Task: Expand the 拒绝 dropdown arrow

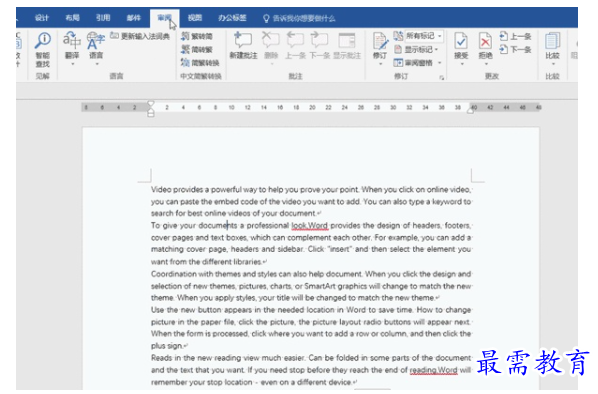Action: 486,64
